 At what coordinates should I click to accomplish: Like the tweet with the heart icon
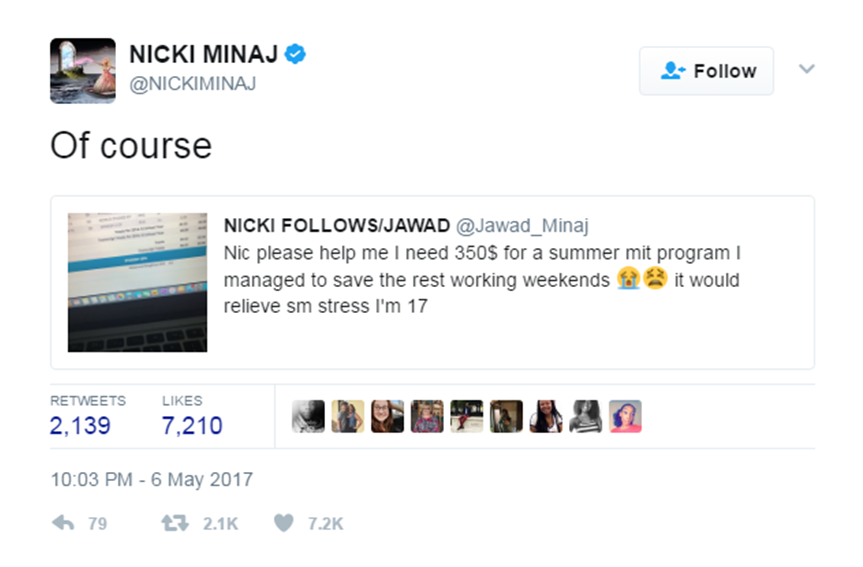284,523
